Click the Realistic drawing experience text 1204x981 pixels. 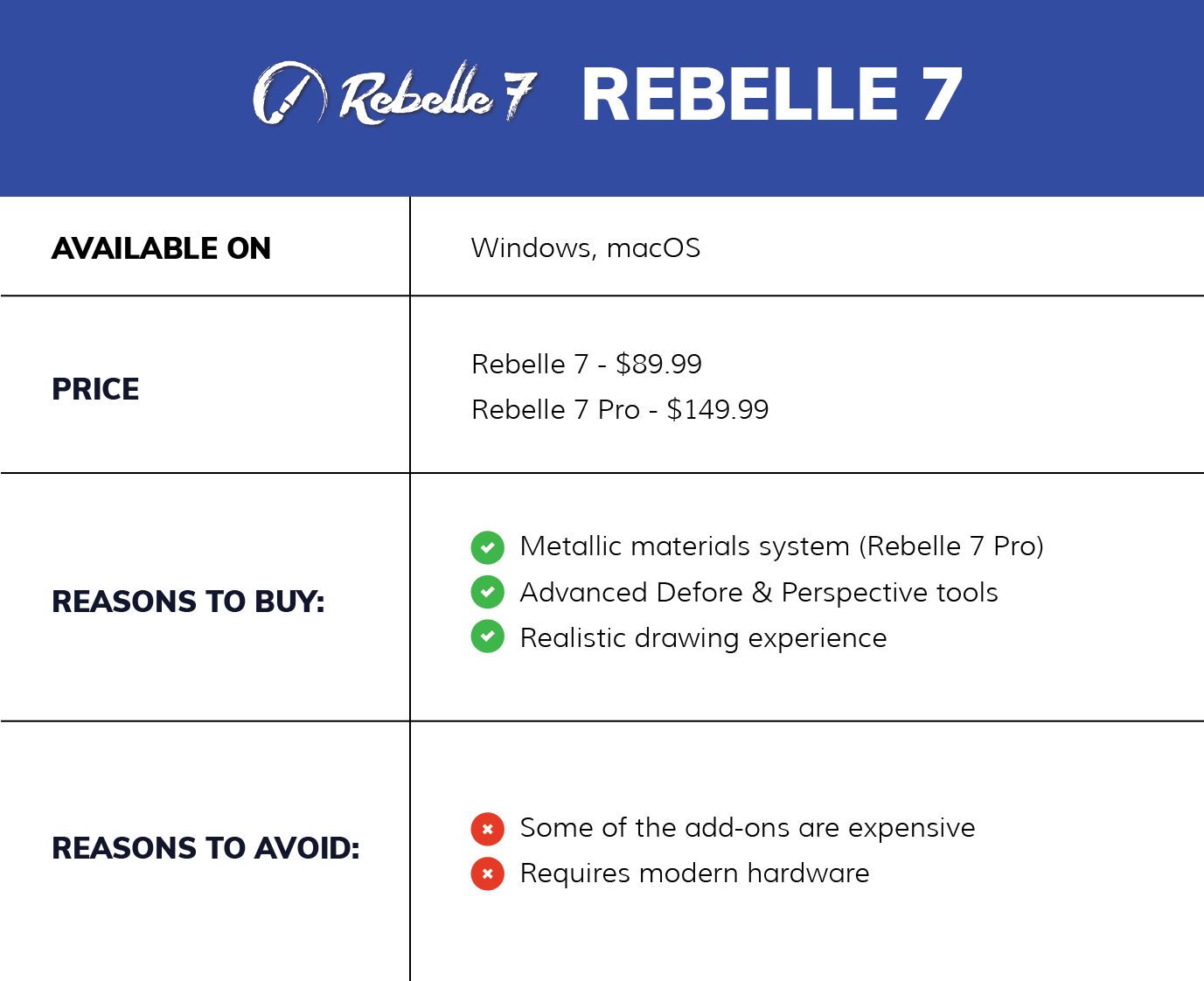(x=703, y=638)
